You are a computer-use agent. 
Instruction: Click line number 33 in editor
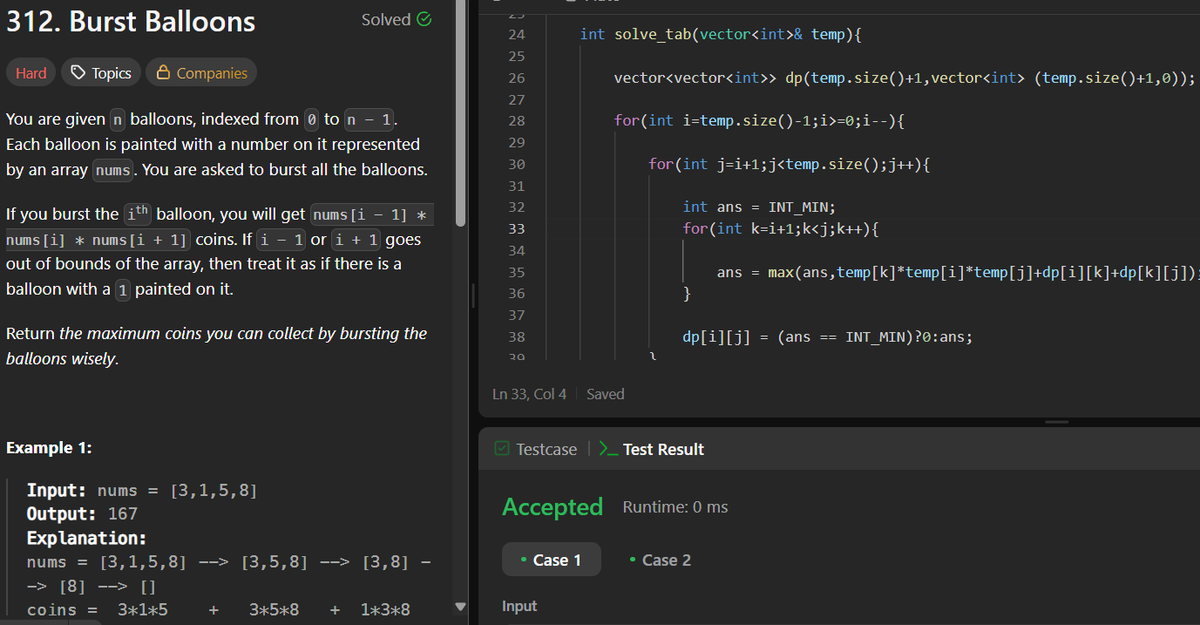tap(517, 229)
